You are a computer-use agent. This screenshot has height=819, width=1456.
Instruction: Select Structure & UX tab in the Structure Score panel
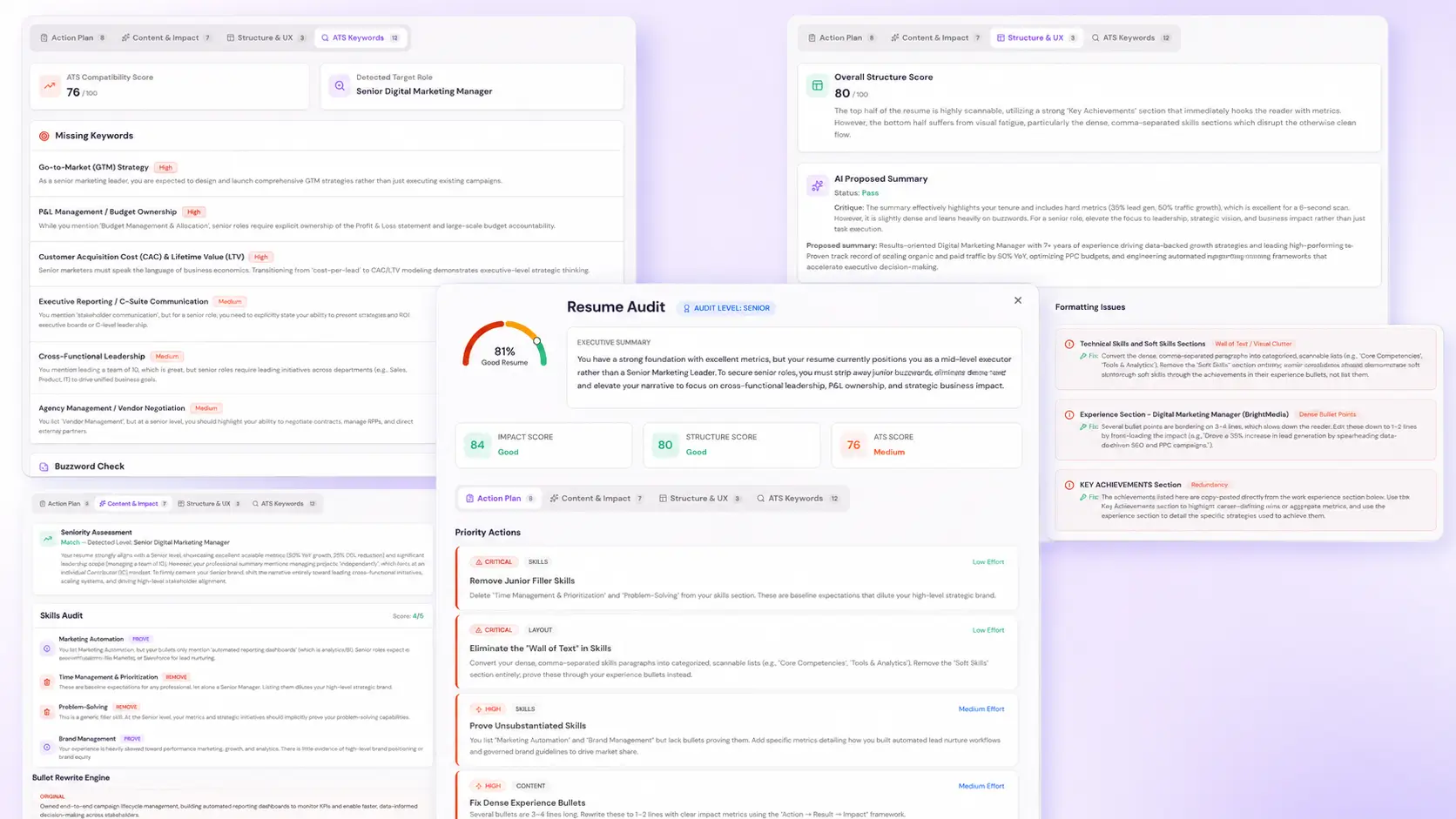pos(1035,38)
